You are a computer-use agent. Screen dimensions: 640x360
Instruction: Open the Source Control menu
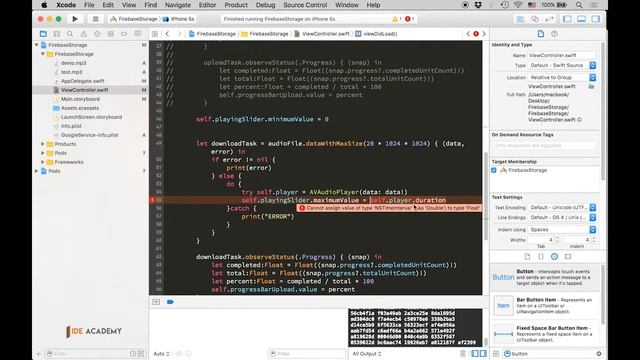coord(305,5)
